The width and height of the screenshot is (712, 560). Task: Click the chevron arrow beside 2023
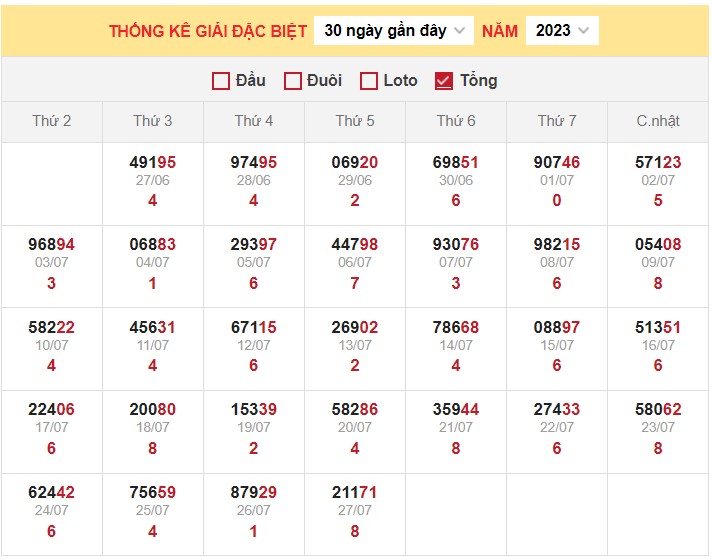584,30
